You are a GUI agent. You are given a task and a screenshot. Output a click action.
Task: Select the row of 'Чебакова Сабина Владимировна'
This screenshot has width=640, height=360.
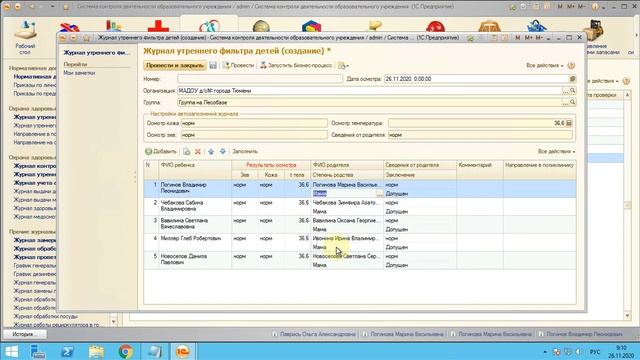pyautogui.click(x=360, y=207)
